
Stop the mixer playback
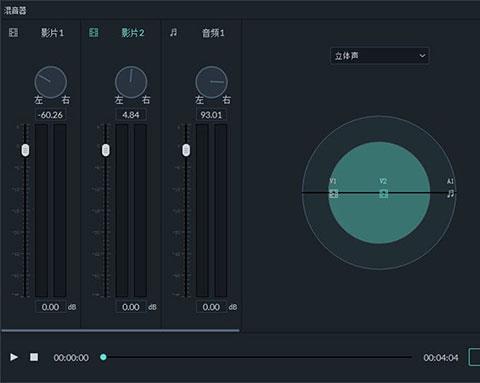tap(34, 357)
